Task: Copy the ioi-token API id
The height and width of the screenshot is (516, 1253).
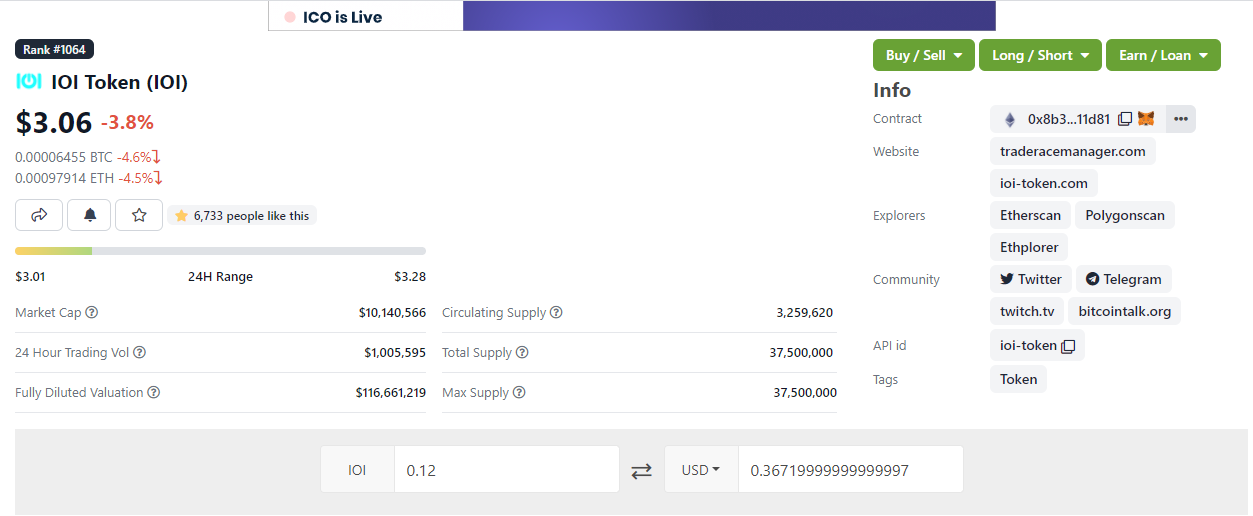Action: [1068, 346]
